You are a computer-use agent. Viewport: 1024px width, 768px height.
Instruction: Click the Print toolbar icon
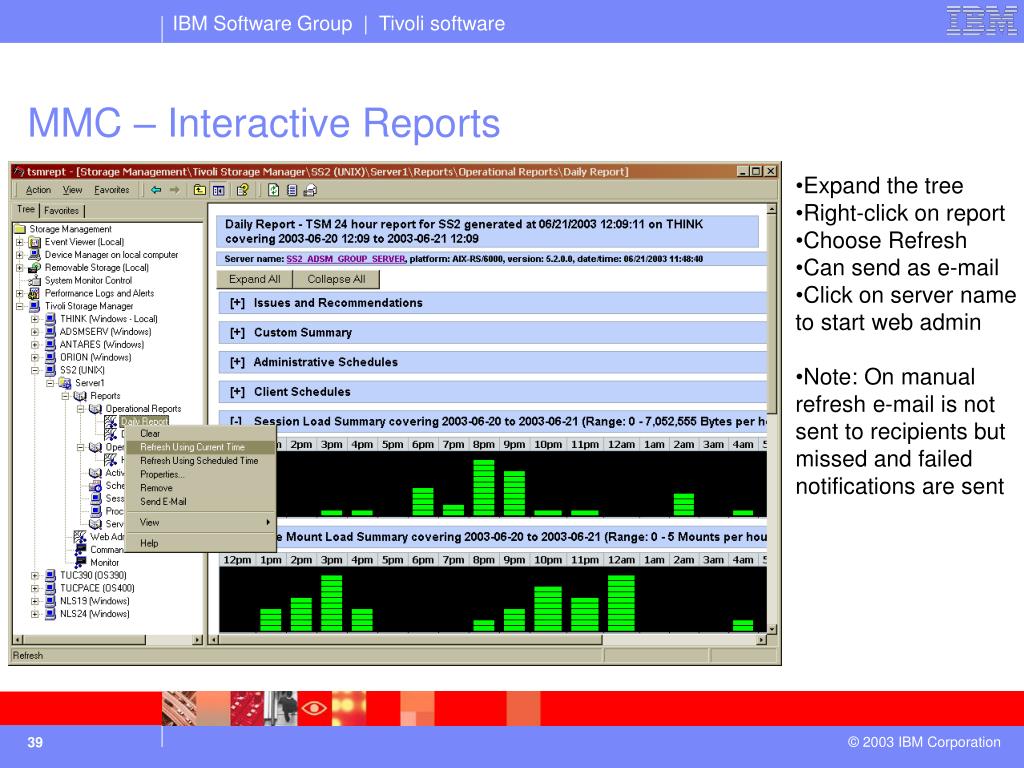(310, 190)
